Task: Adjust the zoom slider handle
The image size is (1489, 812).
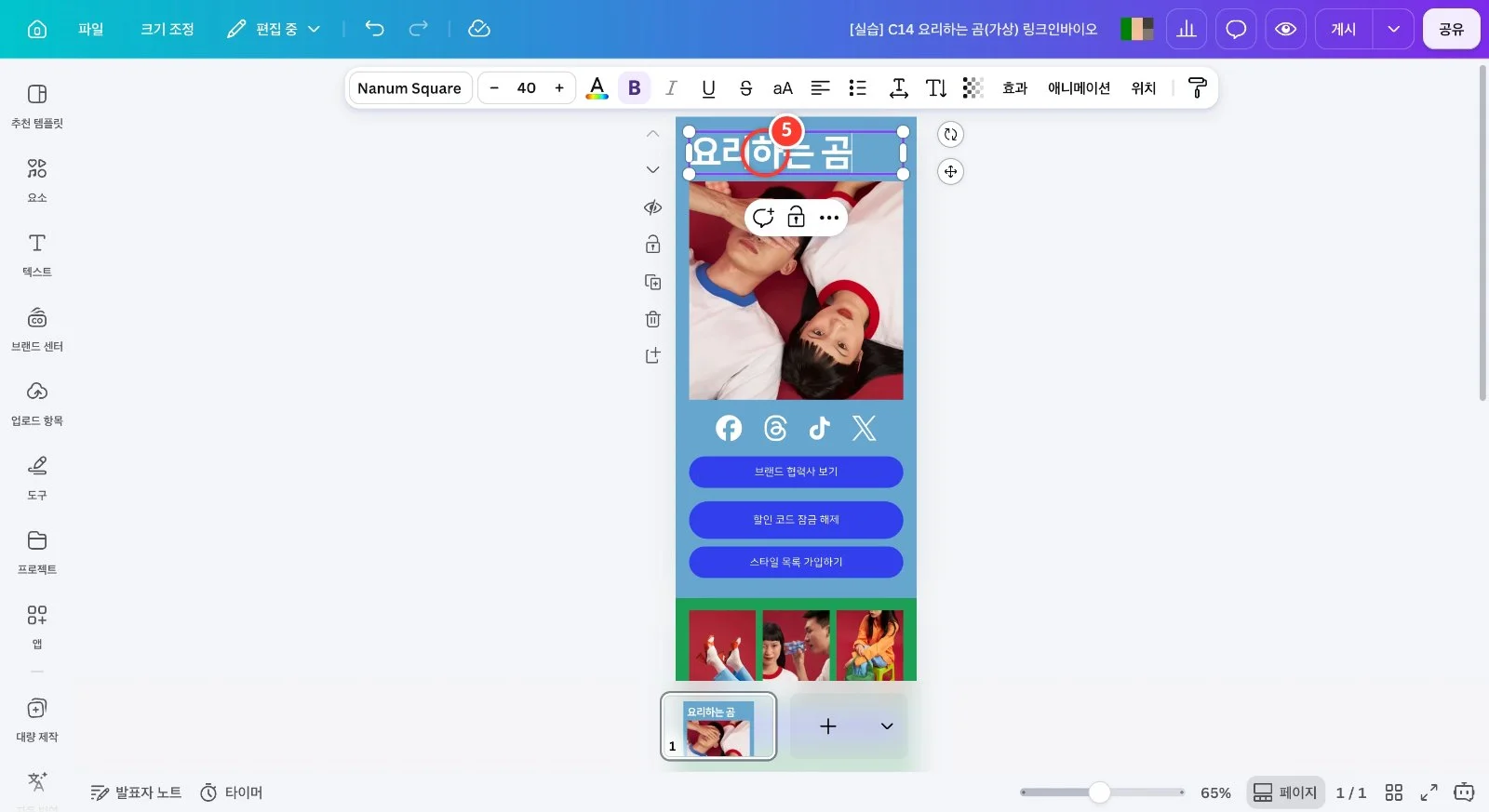Action: click(x=1099, y=792)
